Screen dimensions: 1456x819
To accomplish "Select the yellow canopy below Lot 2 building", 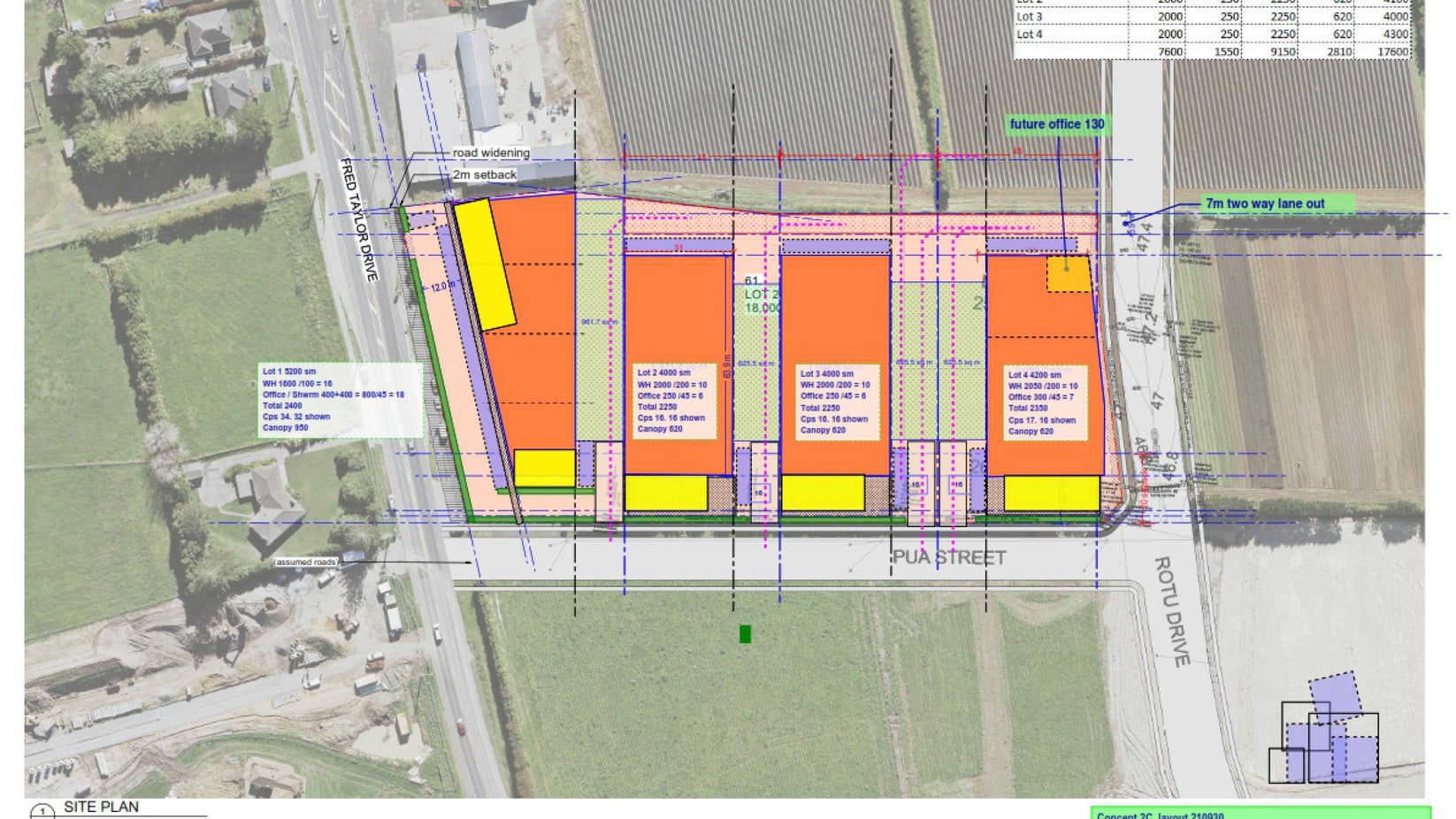I will [666, 494].
